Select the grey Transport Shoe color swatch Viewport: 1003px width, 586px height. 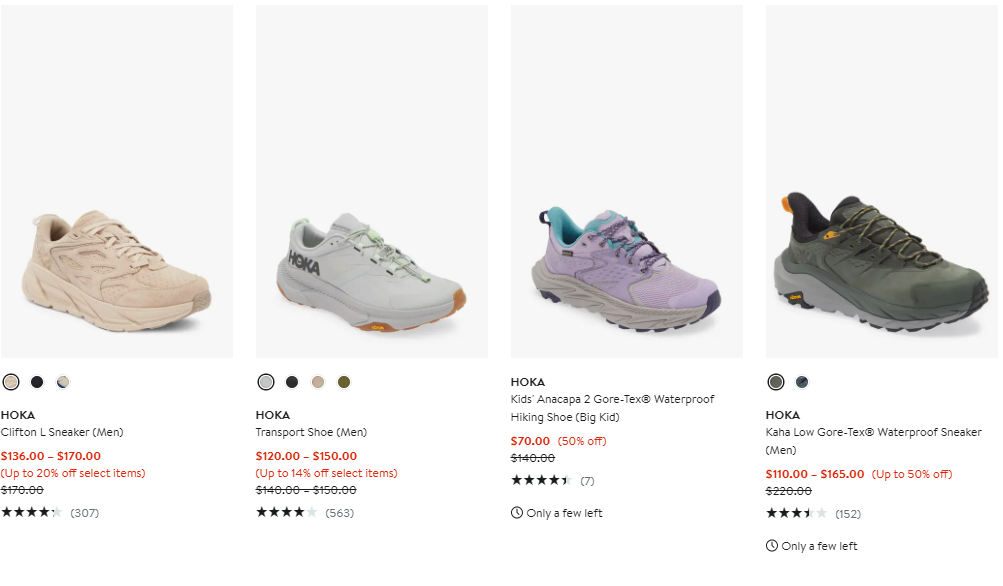click(266, 382)
